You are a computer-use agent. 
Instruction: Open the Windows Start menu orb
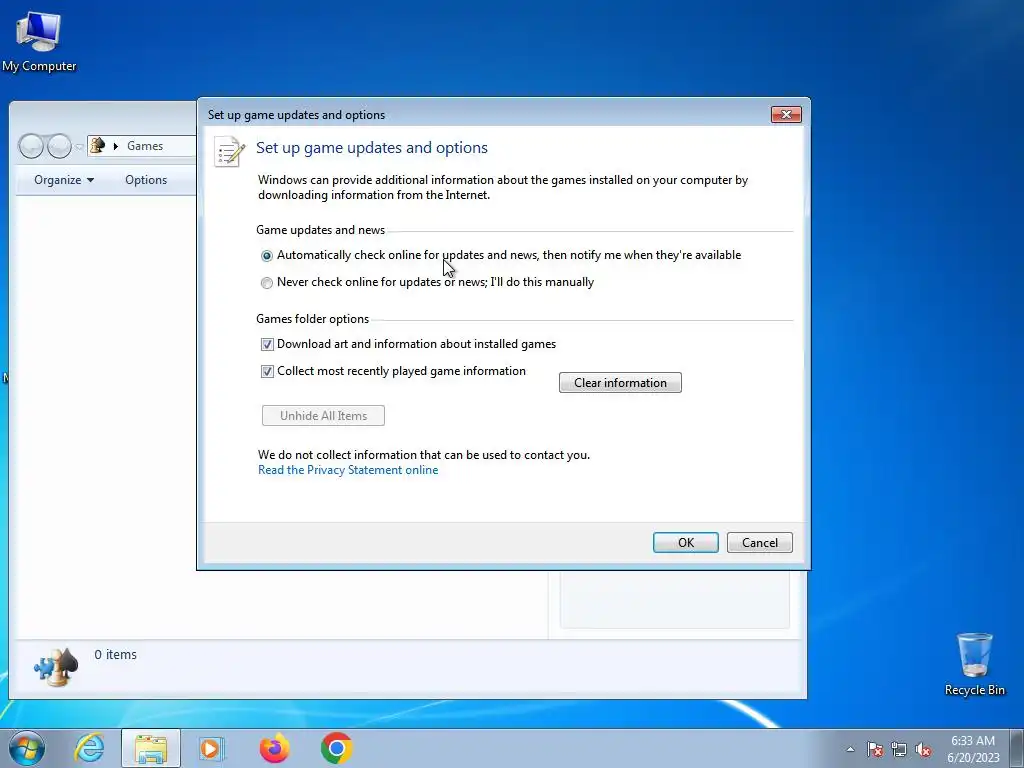pos(27,748)
